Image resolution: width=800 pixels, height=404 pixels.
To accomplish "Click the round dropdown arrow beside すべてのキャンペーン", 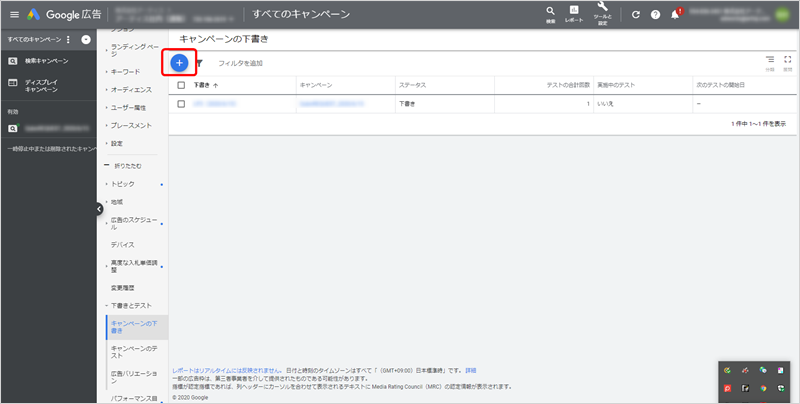I will click(86, 40).
